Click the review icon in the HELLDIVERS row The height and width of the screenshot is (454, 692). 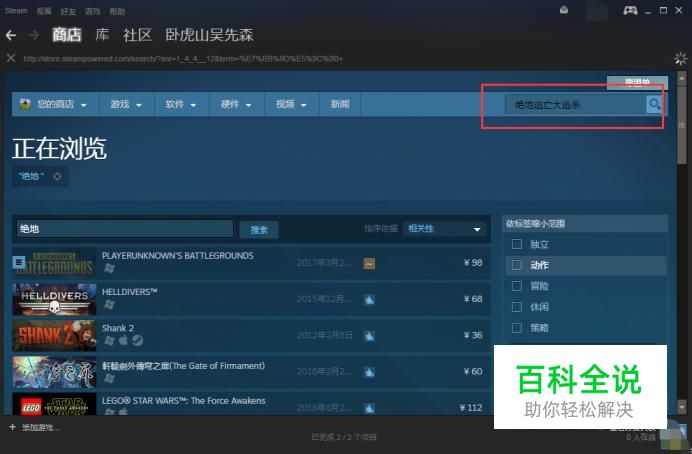[x=369, y=300]
